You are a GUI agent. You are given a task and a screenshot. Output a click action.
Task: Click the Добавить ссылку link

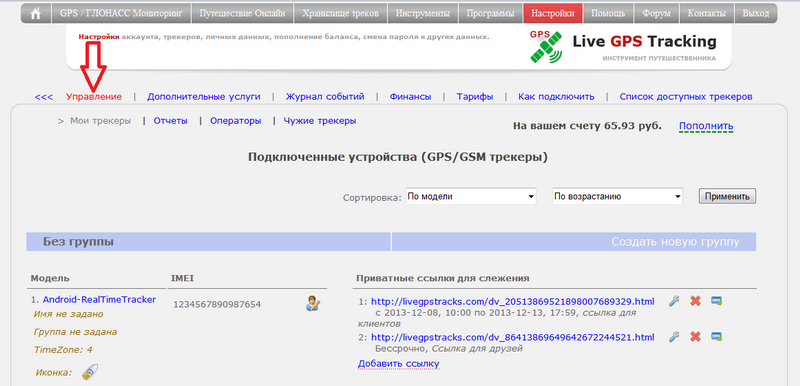click(398, 364)
